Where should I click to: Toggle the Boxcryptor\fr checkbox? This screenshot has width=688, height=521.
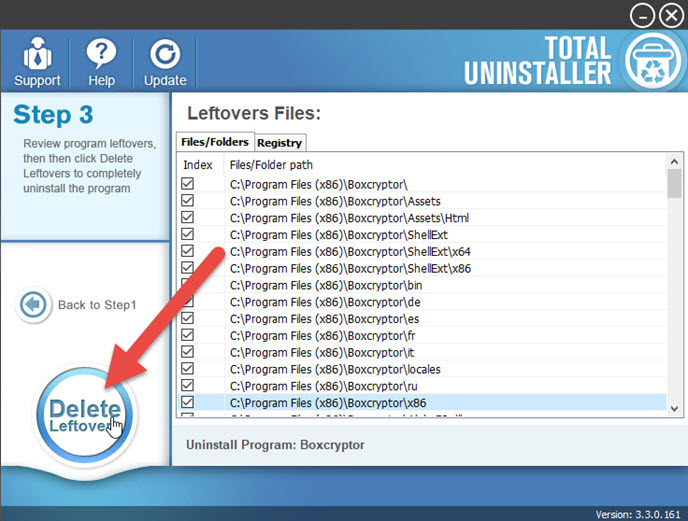click(187, 335)
